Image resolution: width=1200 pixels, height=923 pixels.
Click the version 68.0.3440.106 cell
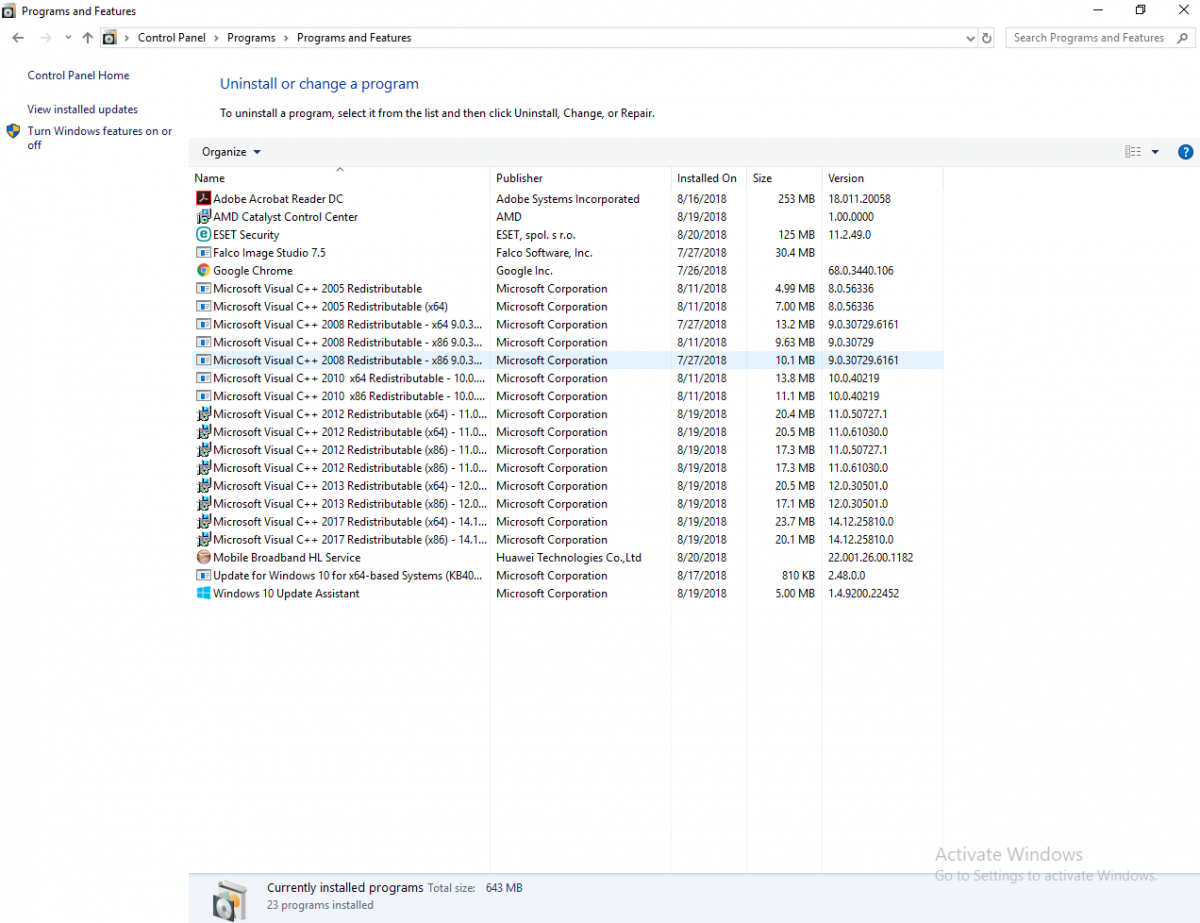[x=861, y=271]
